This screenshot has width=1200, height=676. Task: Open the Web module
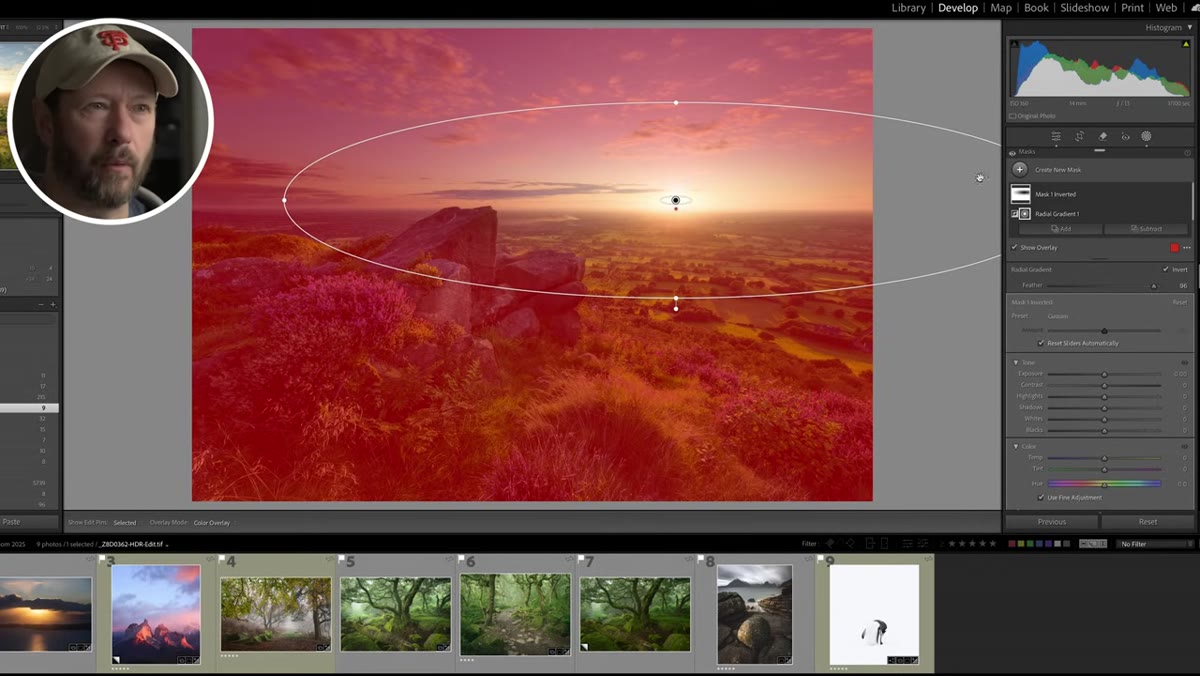pos(1167,8)
